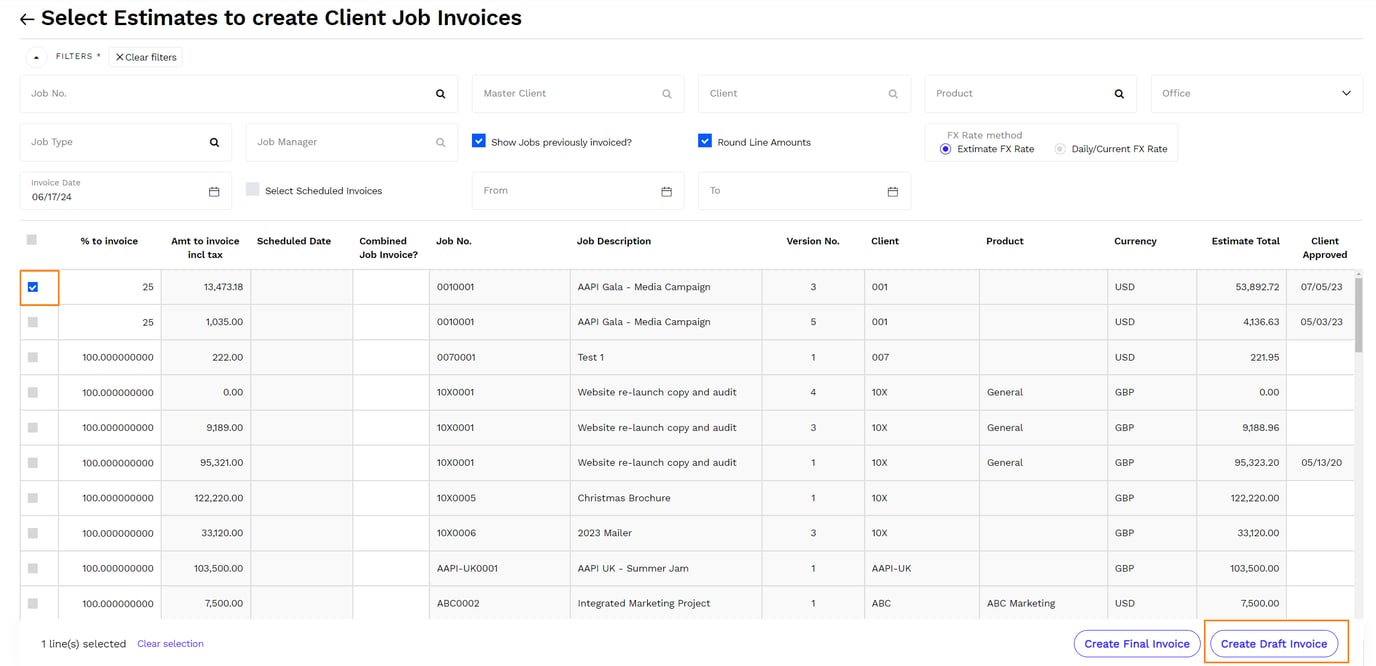Select the Daily/Current FX Rate option
Image resolution: width=1376 pixels, height=666 pixels.
click(x=1060, y=149)
